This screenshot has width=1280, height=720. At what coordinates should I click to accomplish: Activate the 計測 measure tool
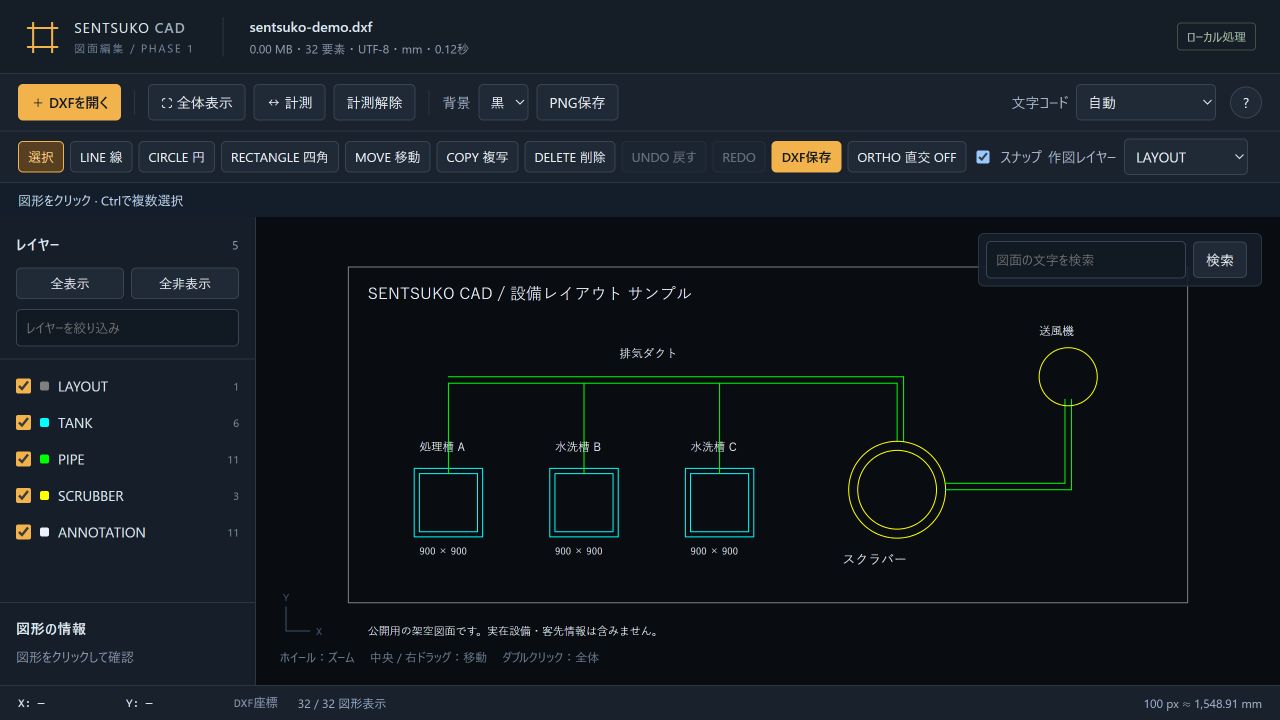coord(290,102)
